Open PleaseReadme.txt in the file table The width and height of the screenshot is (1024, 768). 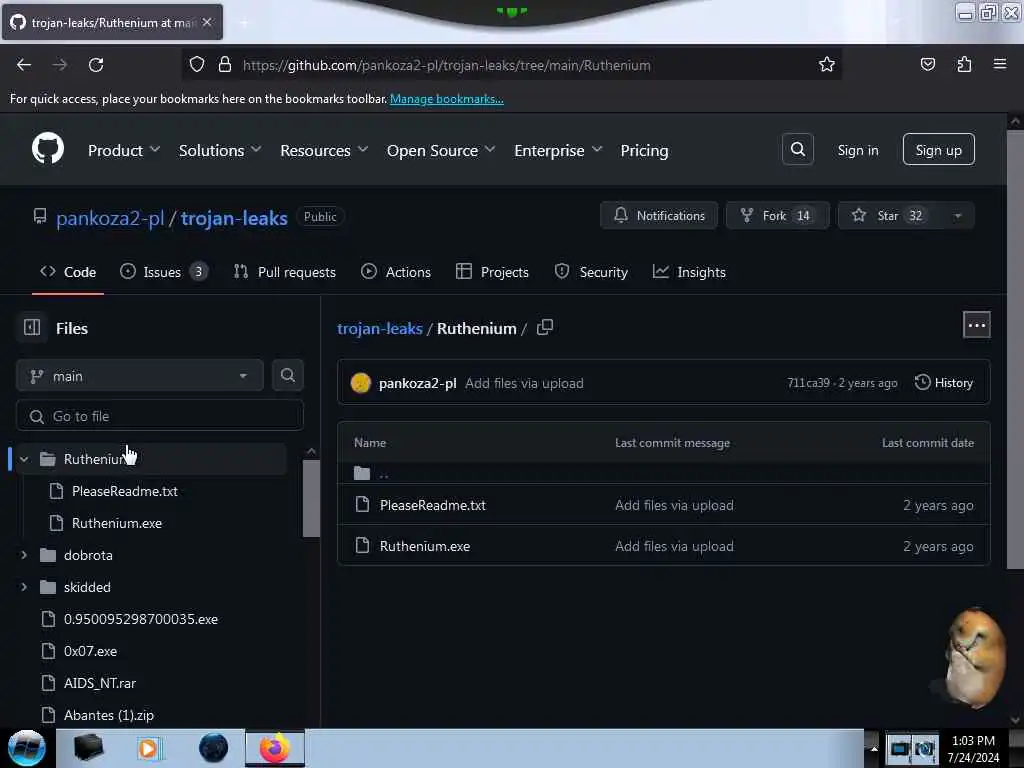[432, 505]
